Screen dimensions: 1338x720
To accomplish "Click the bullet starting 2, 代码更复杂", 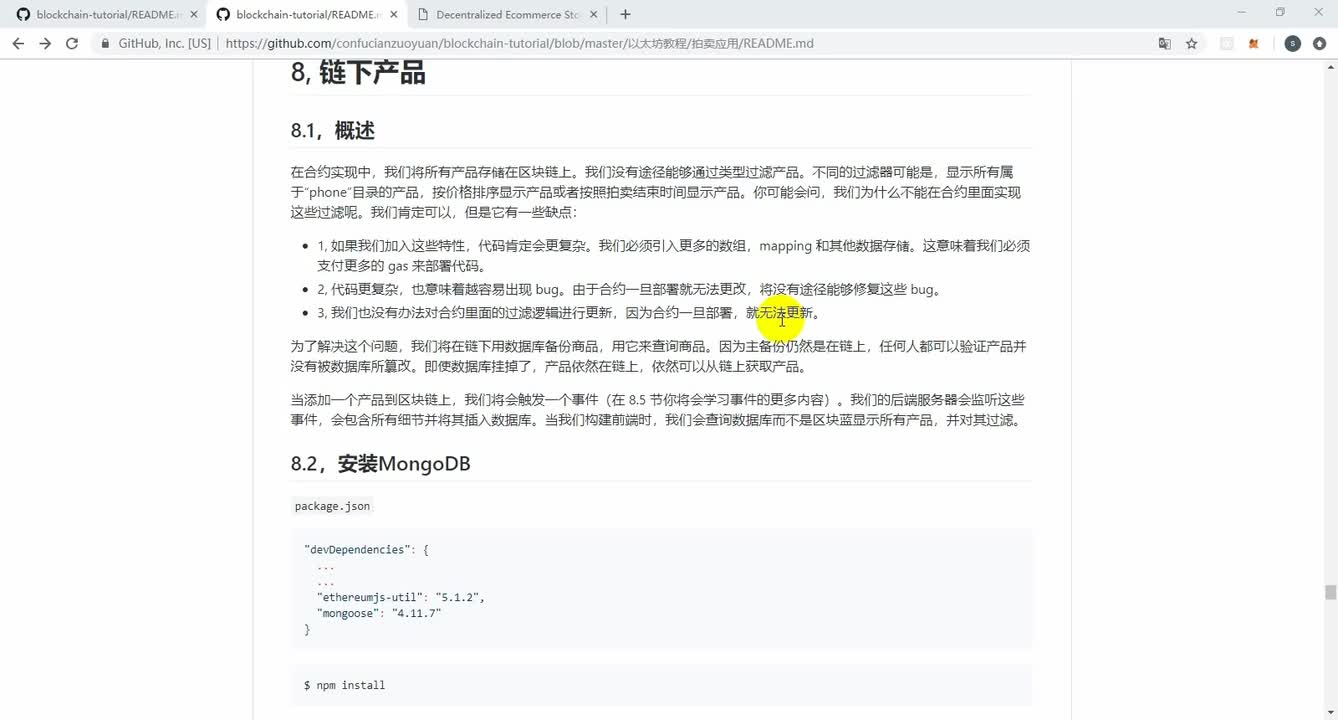I will click(x=631, y=290).
